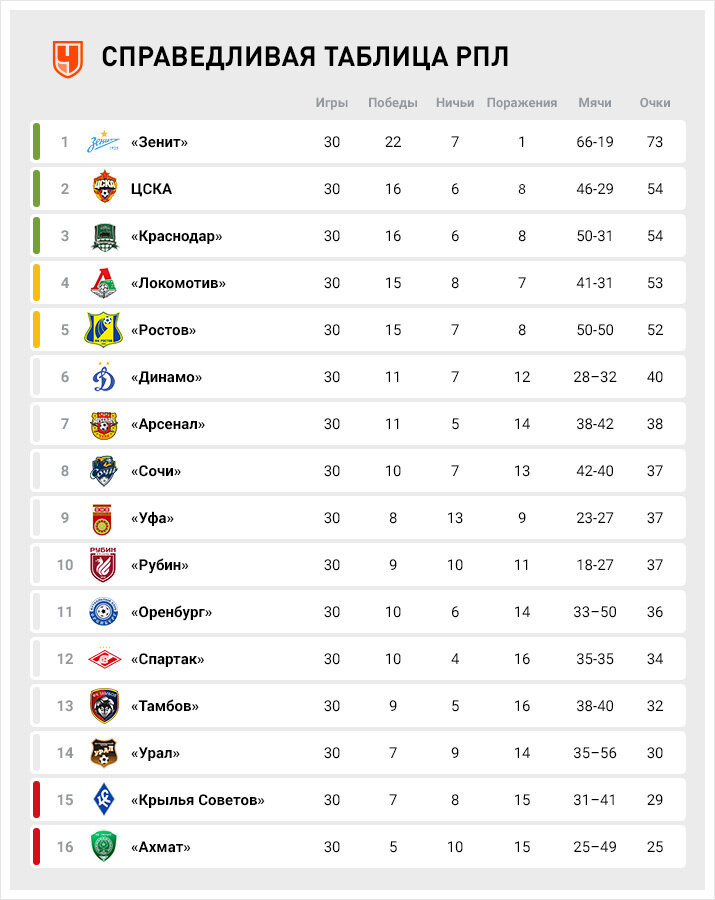Select the Krasnodar team logo
The height and width of the screenshot is (900, 715).
coord(105,236)
